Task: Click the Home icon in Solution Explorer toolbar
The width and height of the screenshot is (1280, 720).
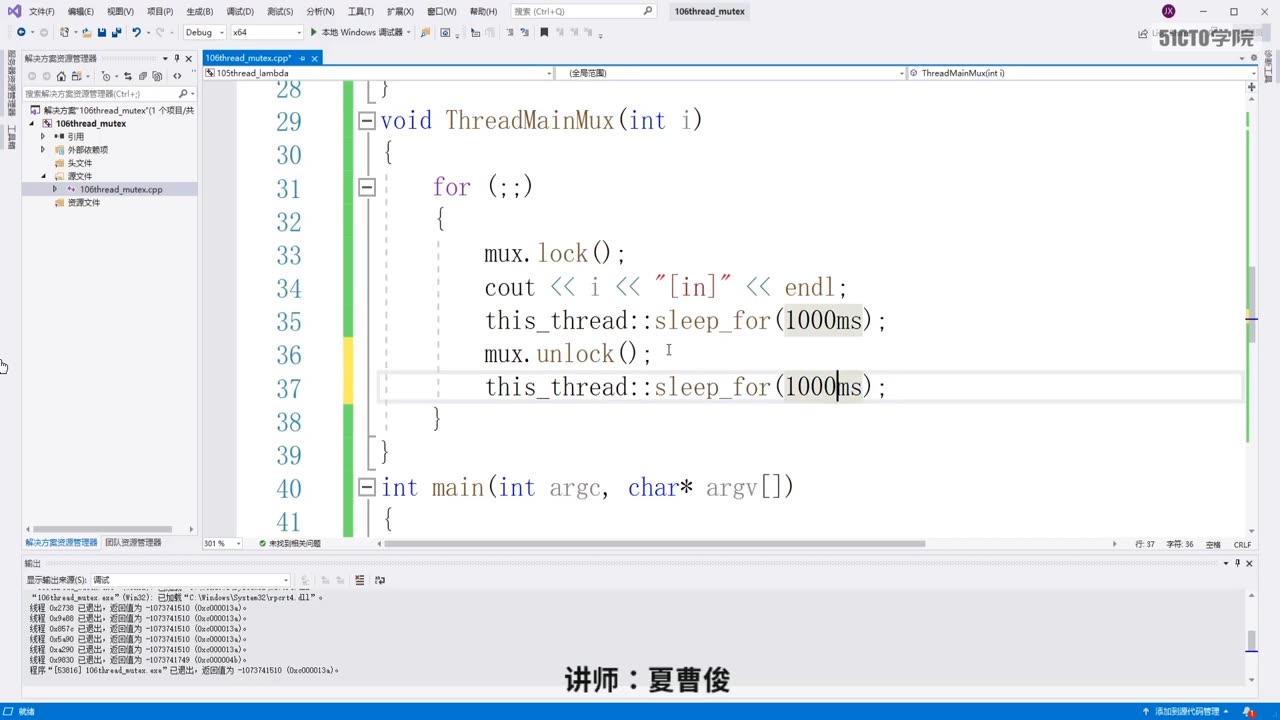Action: pyautogui.click(x=61, y=76)
